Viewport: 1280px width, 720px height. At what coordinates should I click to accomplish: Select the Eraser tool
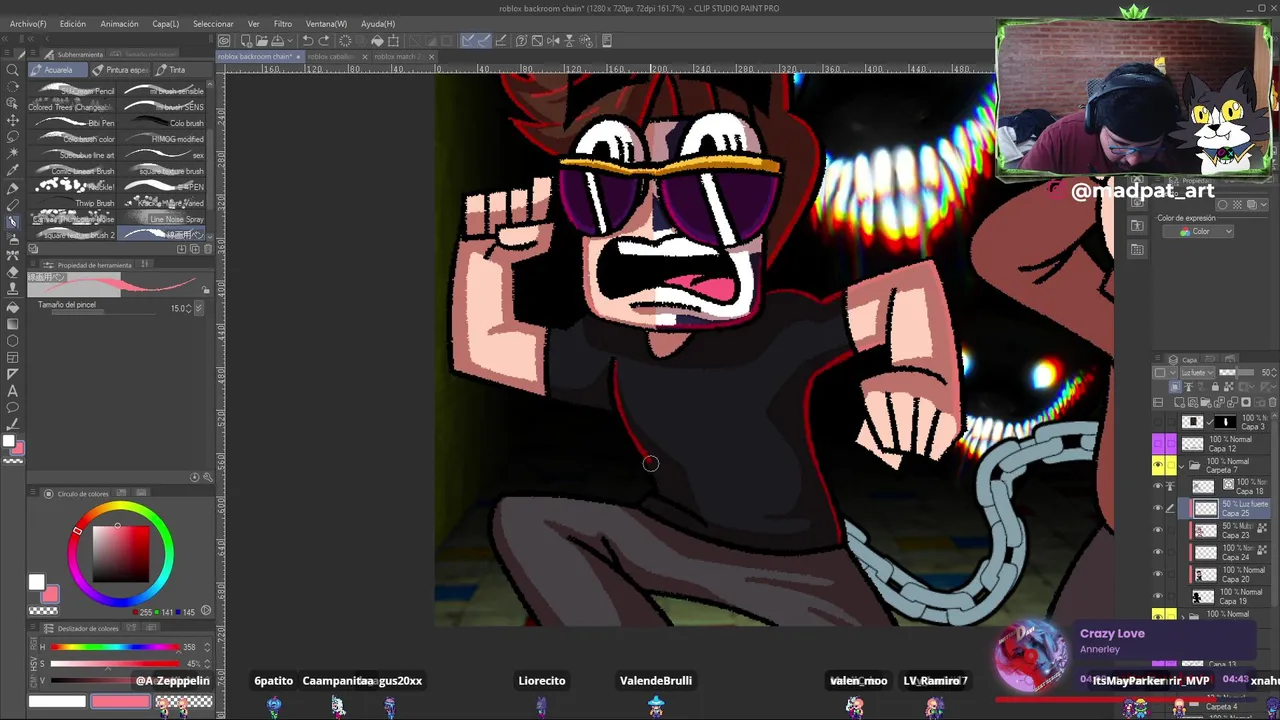(13, 272)
